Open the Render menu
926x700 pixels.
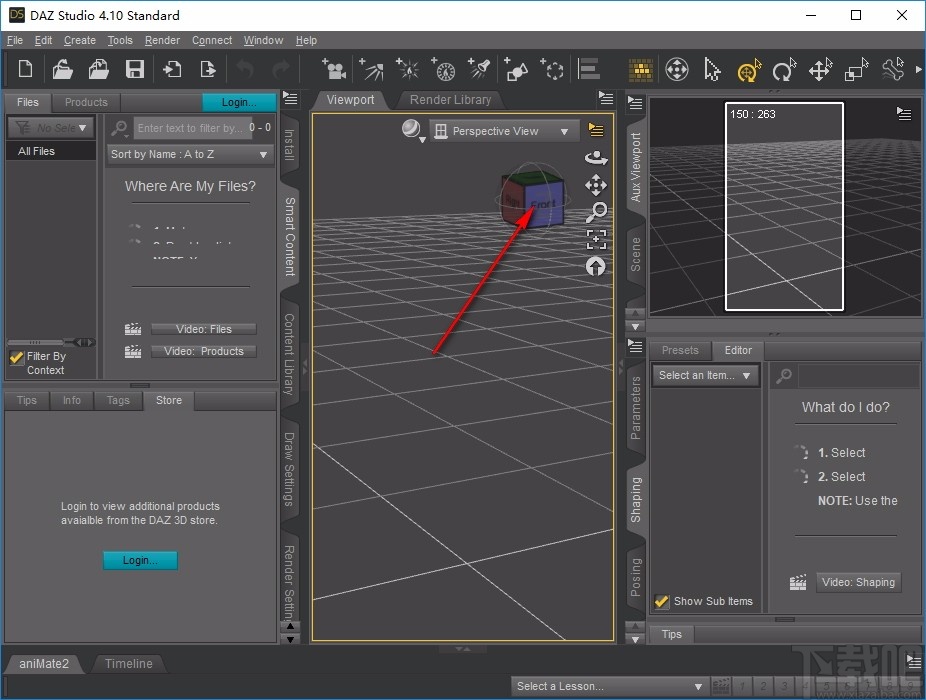(x=162, y=40)
